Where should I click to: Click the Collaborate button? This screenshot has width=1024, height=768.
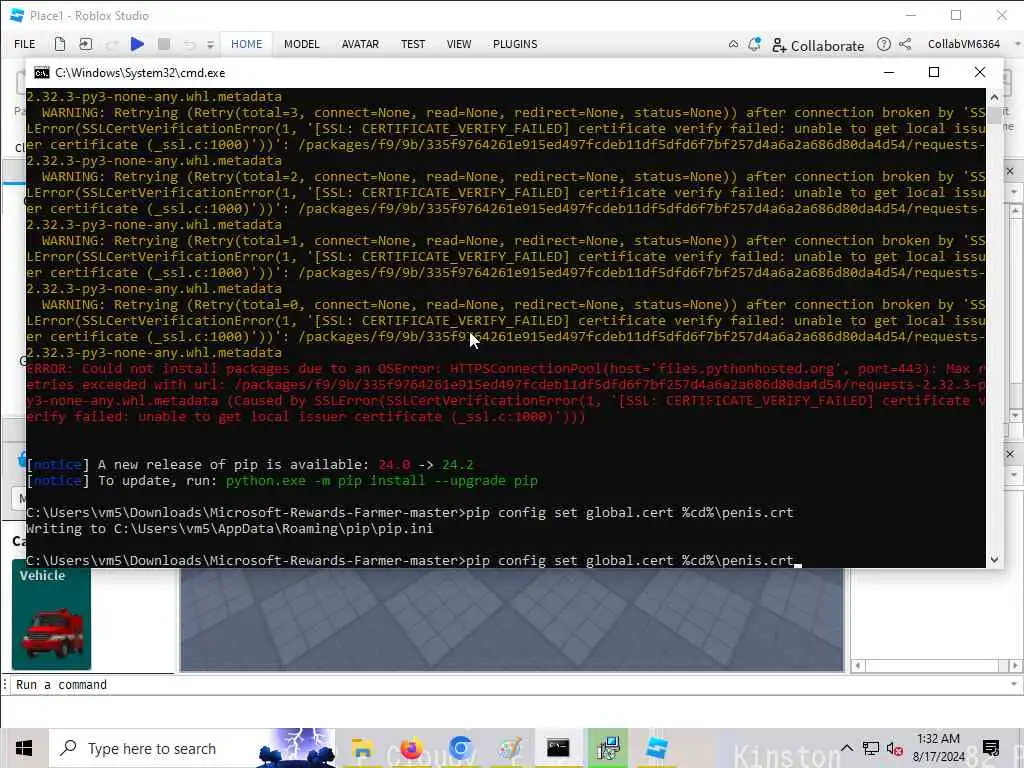coord(818,46)
